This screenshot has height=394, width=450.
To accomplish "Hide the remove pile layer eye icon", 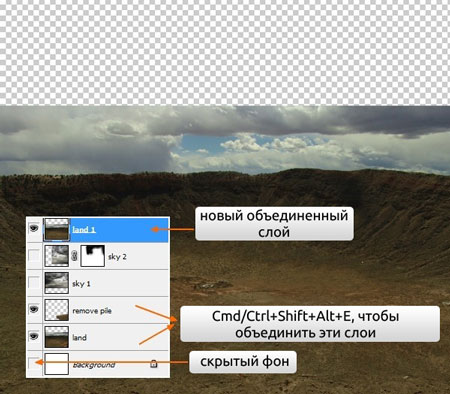I will (x=34, y=310).
